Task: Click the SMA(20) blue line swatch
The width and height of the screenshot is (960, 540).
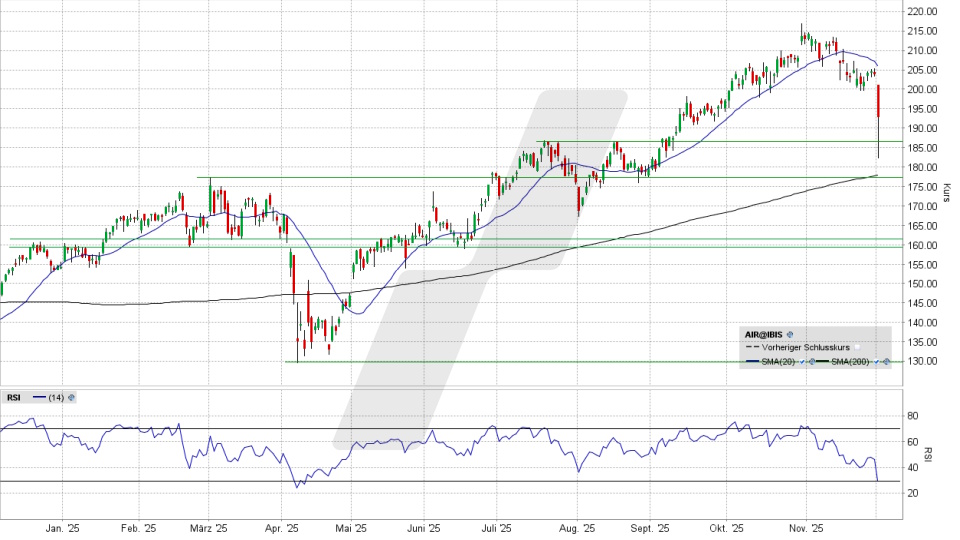Action: [x=753, y=361]
